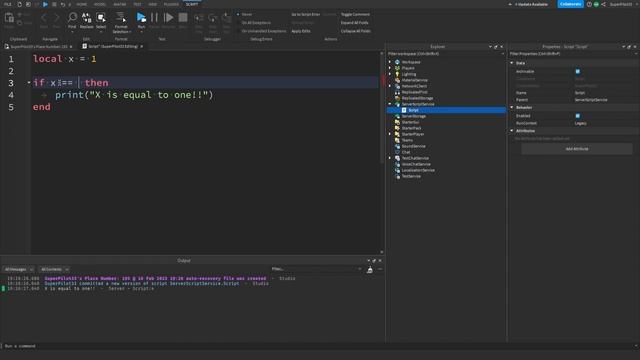Expand the Lighting tree node
Viewport: 640px width, 360px height.
click(x=390, y=74)
